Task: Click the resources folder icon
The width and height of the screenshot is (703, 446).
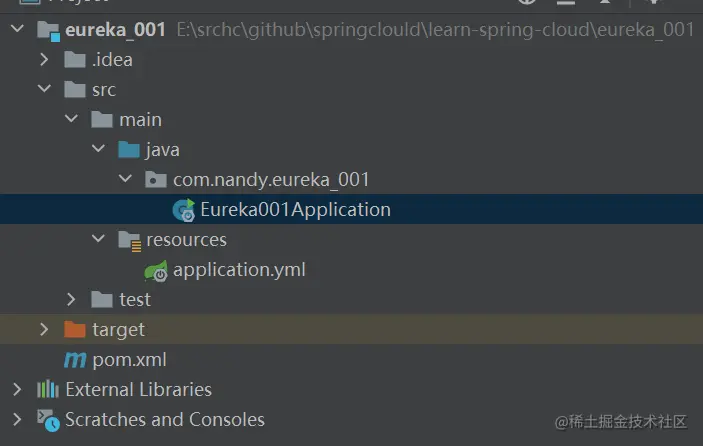Action: (130, 241)
